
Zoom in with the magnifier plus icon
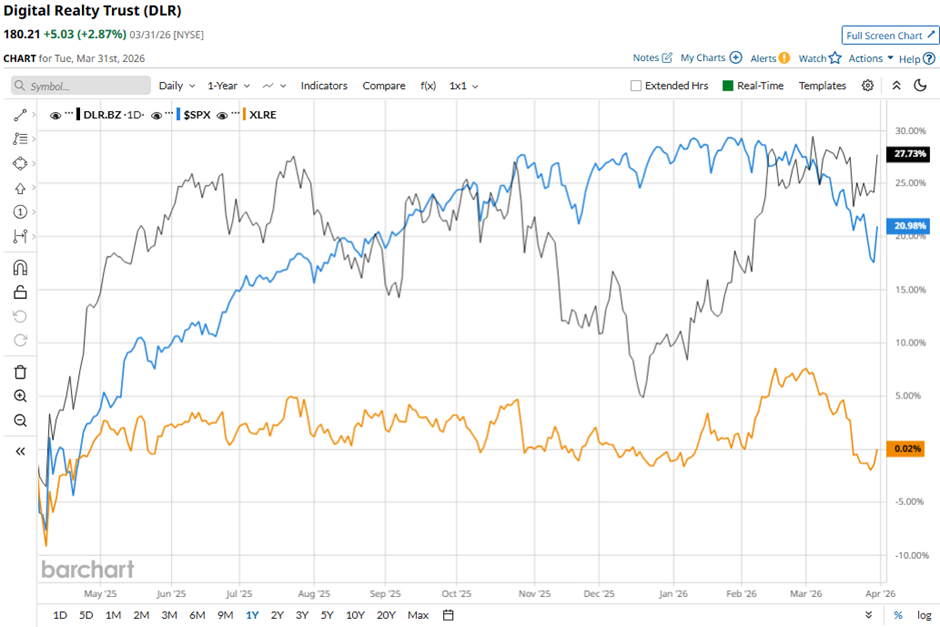coord(20,396)
